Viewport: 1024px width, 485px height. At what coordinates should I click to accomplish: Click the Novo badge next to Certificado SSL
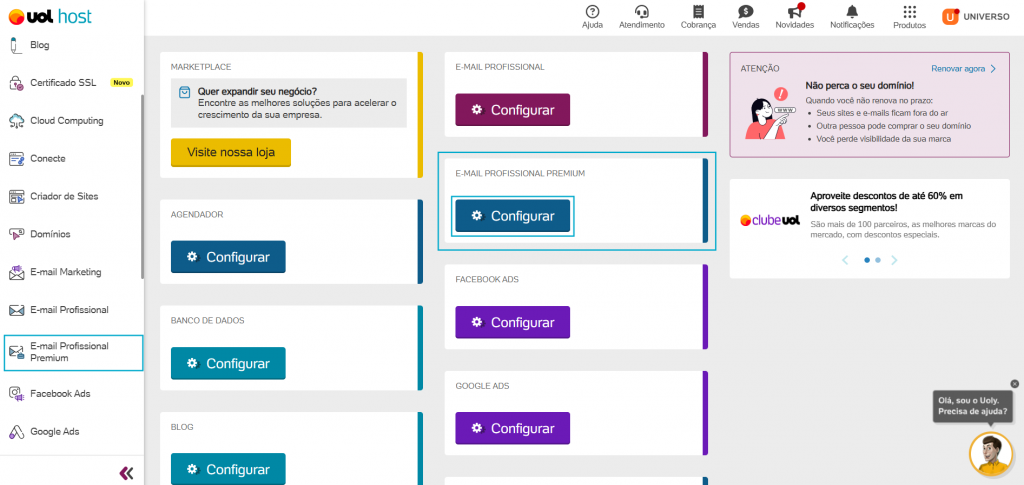121,83
